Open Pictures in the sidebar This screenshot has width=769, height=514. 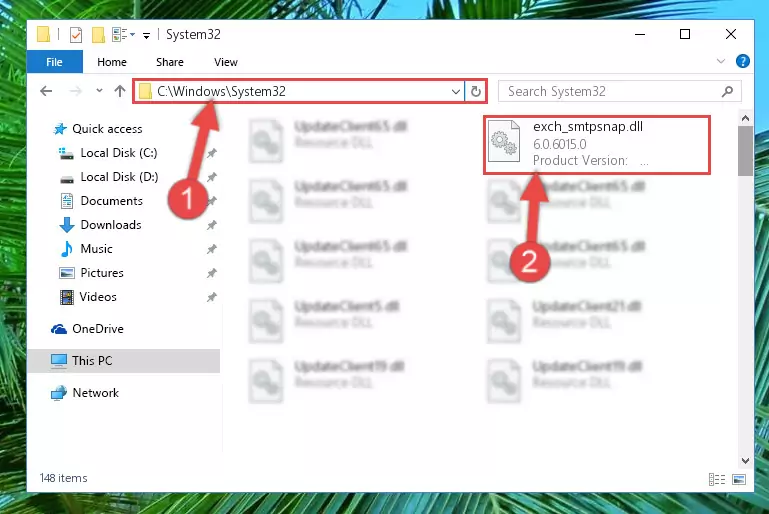pos(91,273)
